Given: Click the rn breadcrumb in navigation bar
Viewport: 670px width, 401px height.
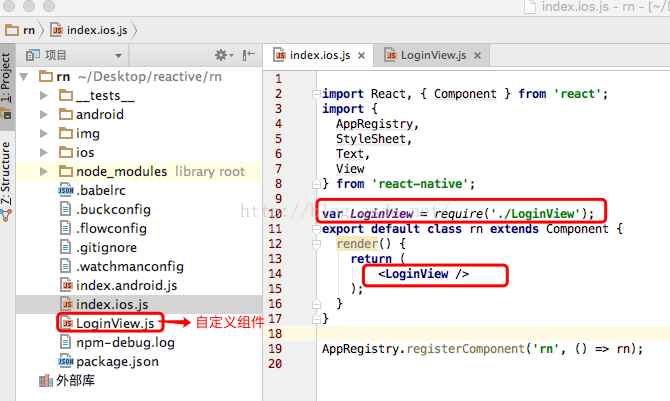Looking at the screenshot, I should (x=20, y=30).
